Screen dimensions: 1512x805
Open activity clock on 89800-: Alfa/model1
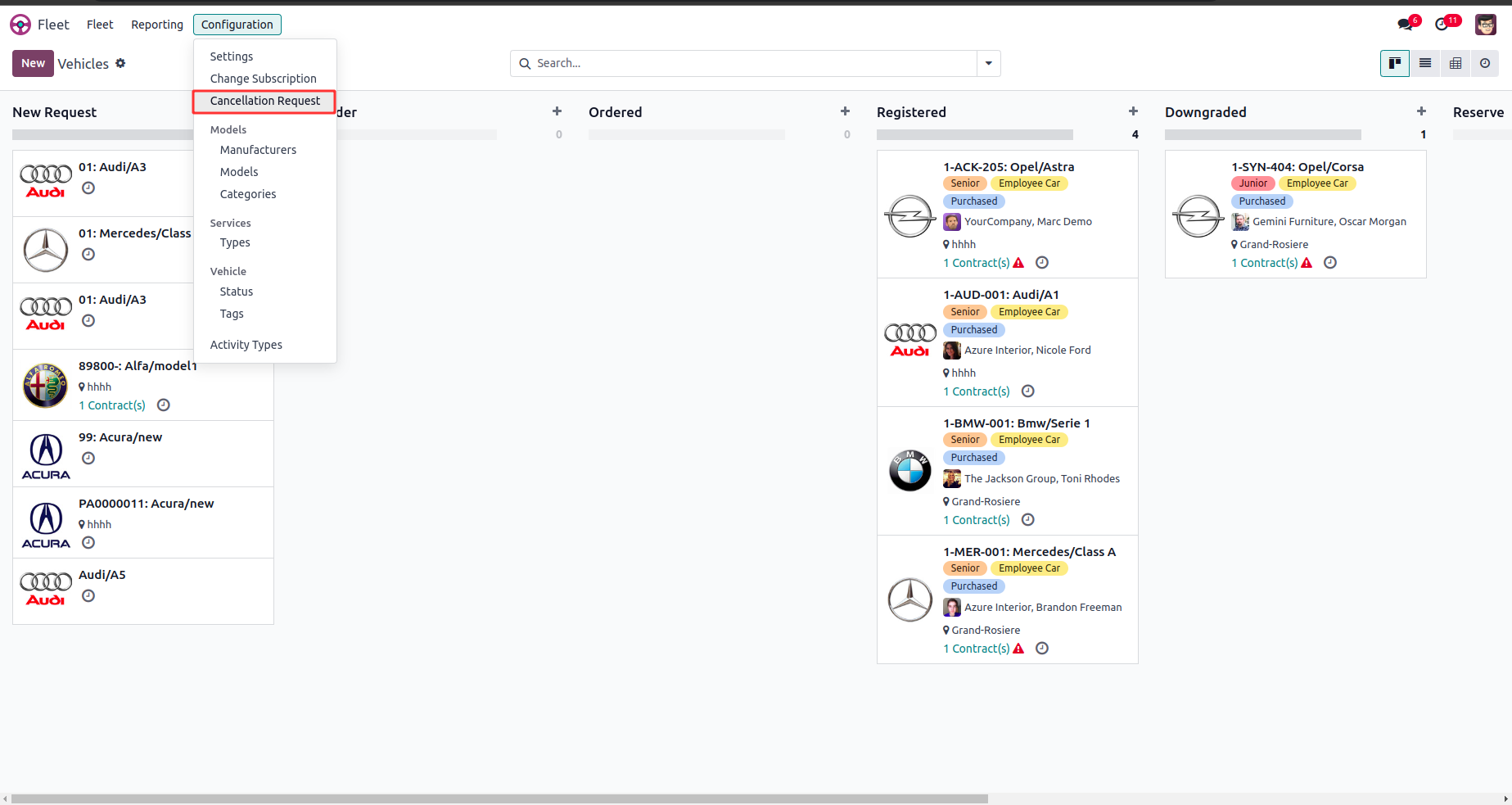164,405
